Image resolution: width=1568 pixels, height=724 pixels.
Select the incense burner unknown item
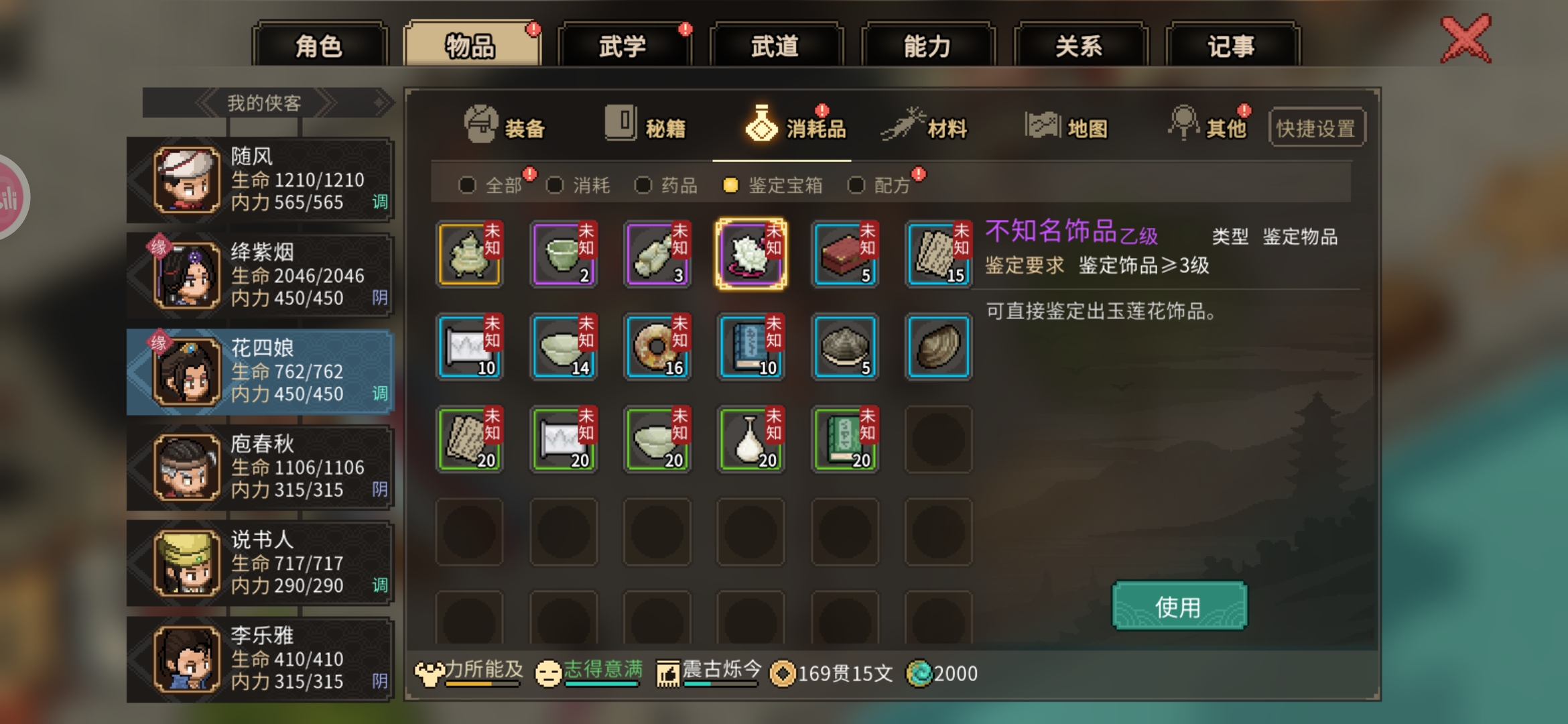pos(469,255)
